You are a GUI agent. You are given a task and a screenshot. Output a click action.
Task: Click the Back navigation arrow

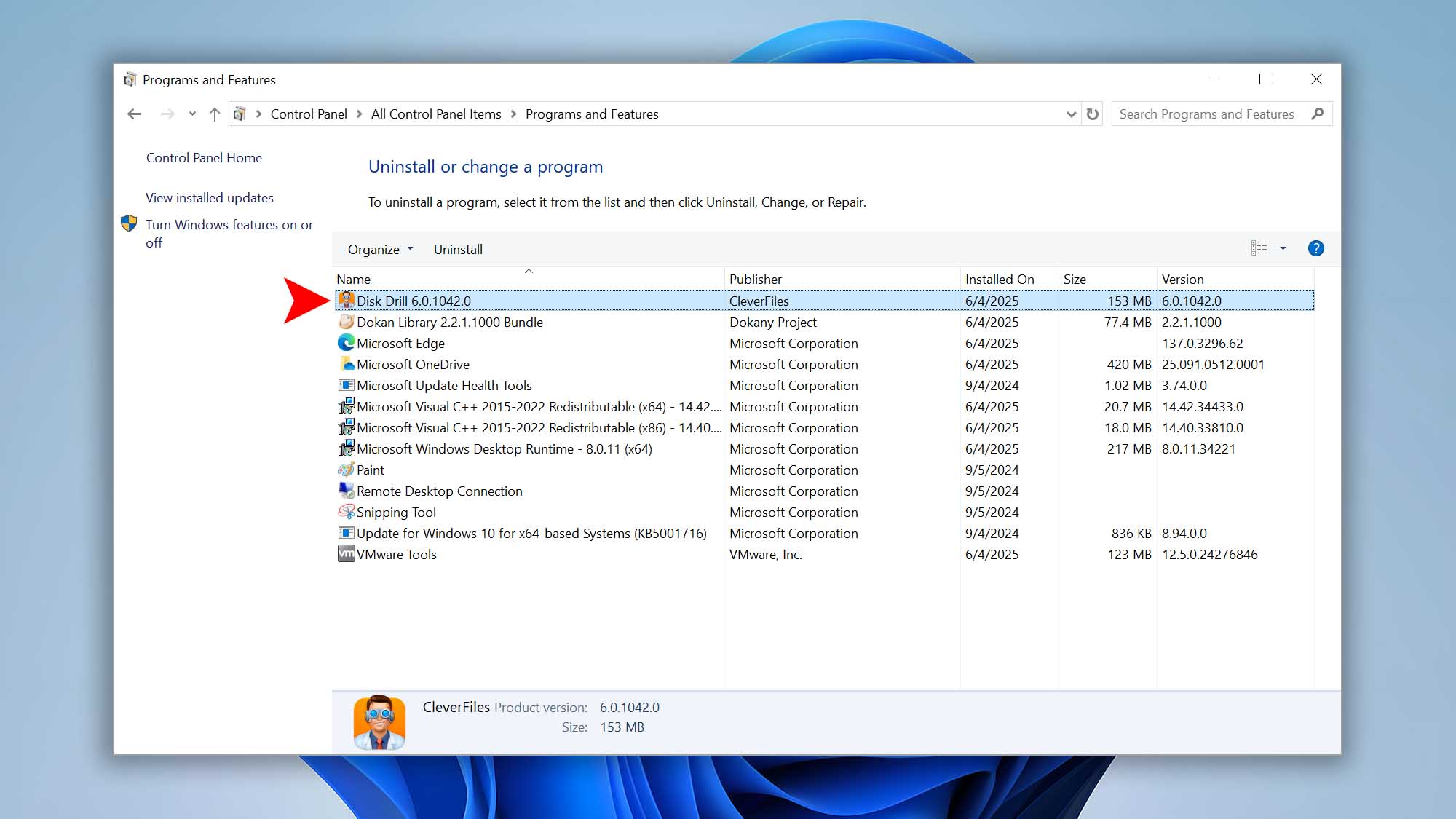pyautogui.click(x=134, y=114)
